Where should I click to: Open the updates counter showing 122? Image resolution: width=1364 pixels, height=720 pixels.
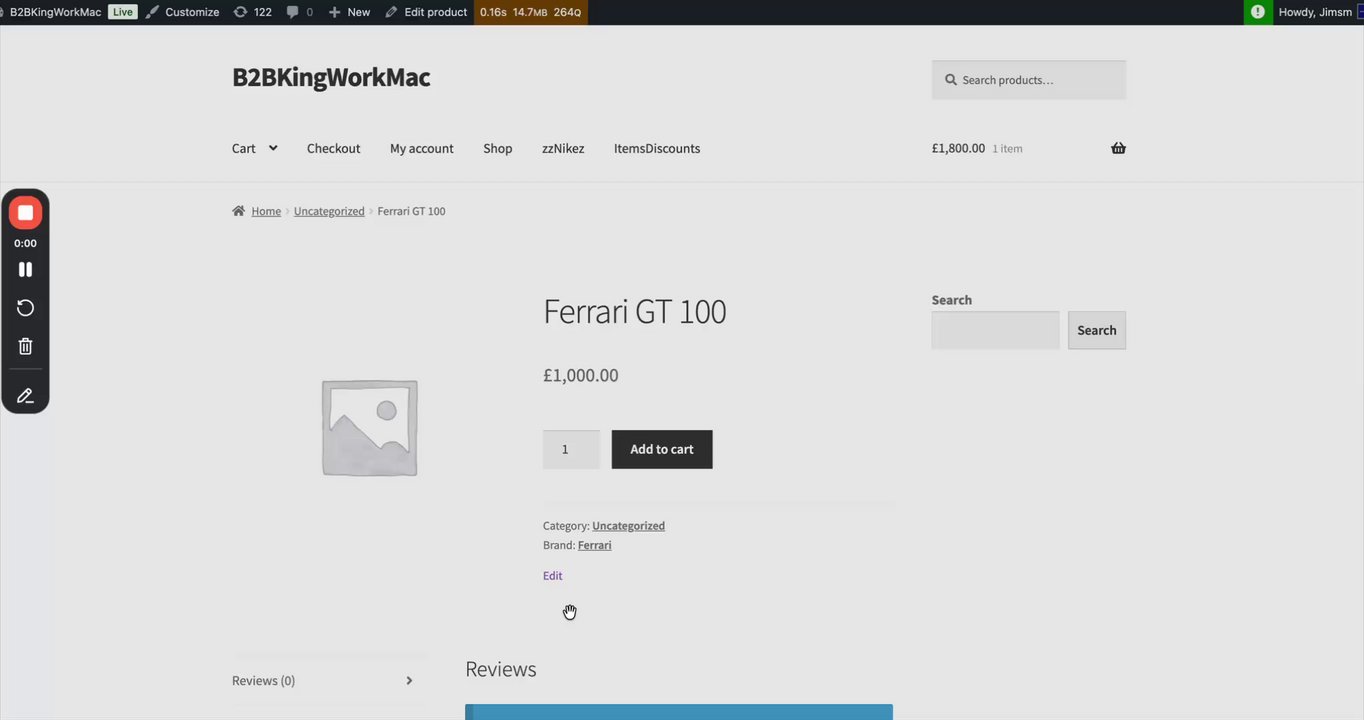(x=252, y=12)
